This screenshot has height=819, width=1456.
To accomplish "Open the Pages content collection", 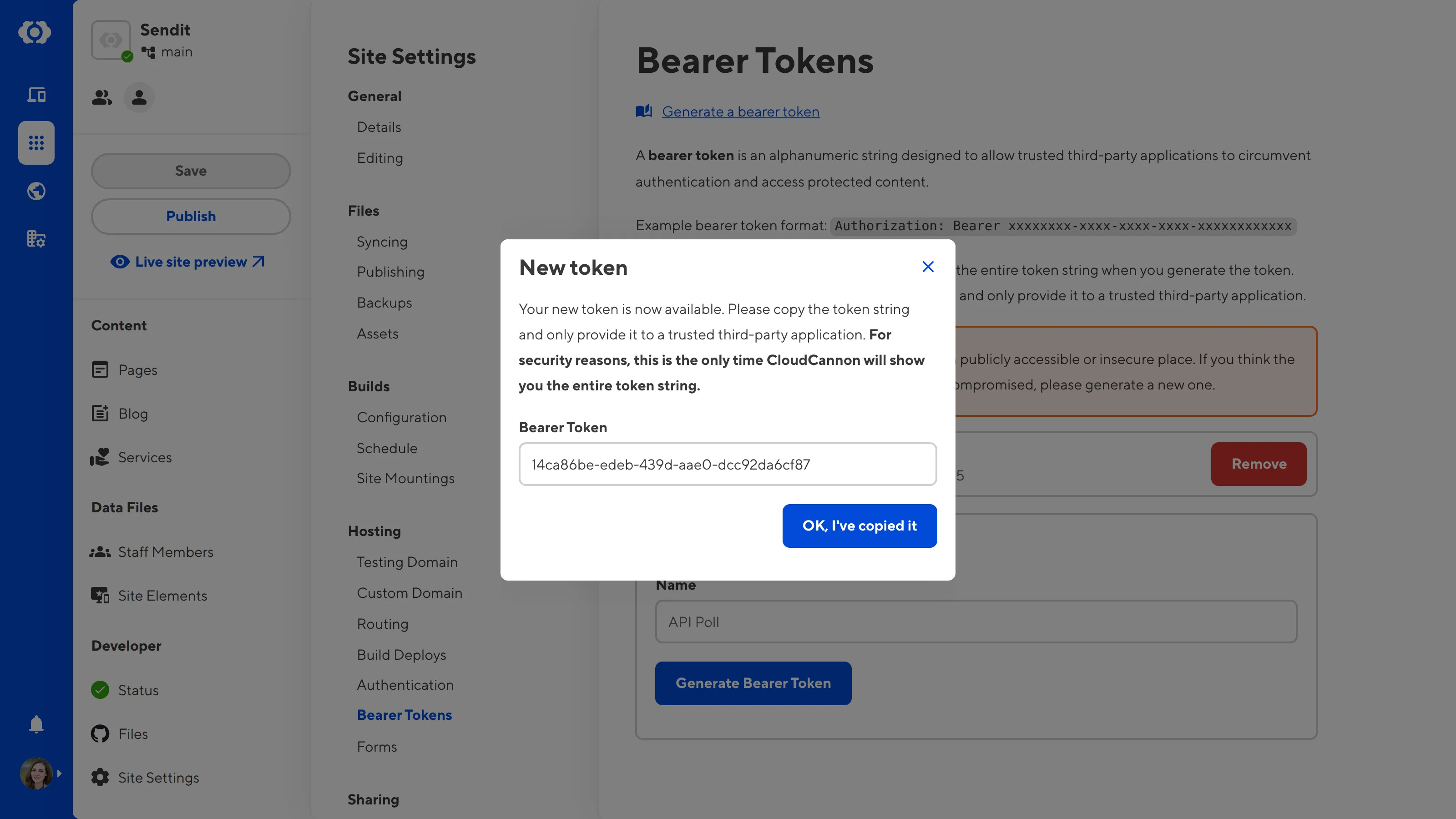I will [x=137, y=370].
